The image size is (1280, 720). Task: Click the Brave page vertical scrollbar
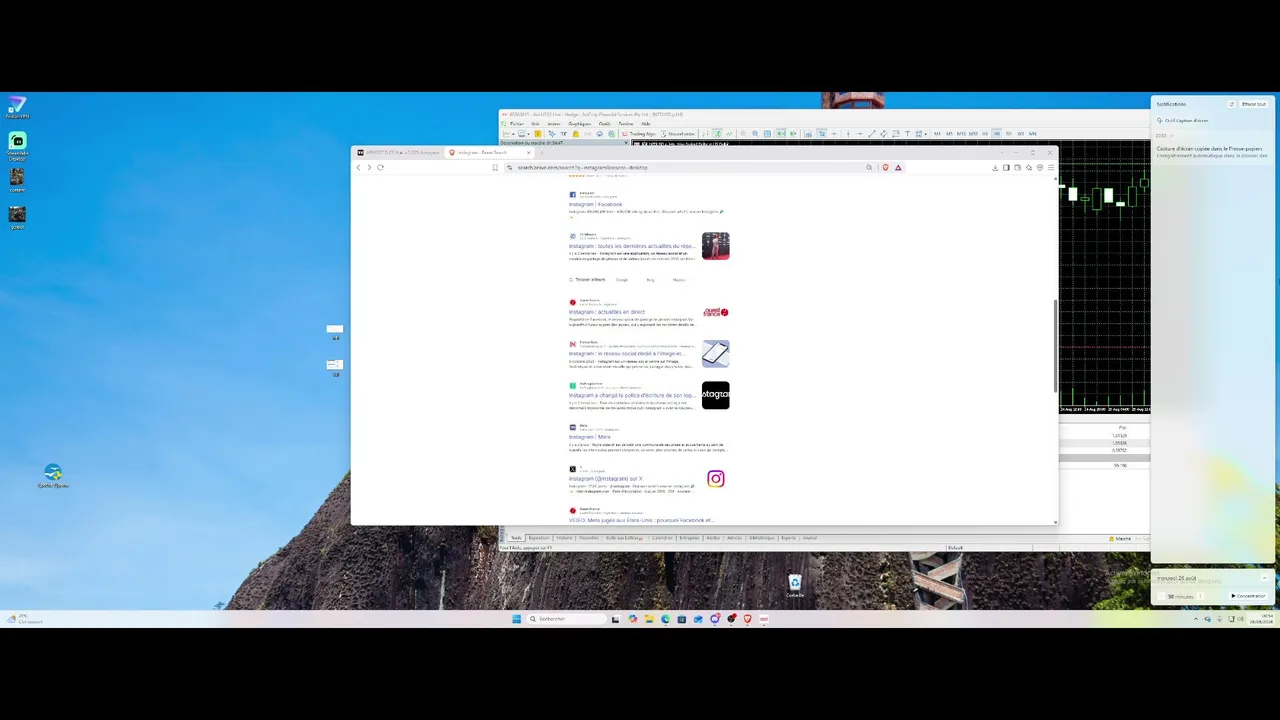[x=1055, y=345]
